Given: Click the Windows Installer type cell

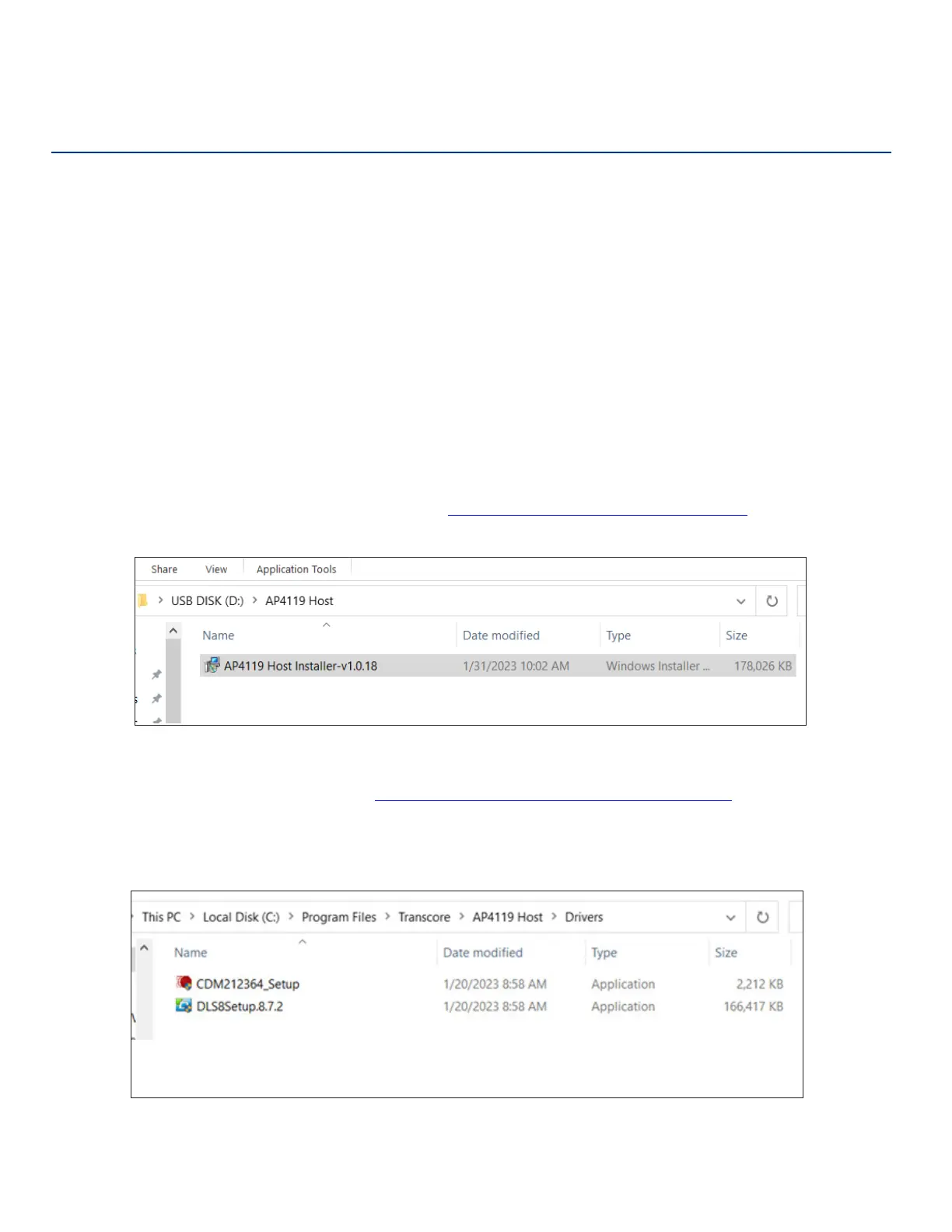Looking at the screenshot, I should pos(658,666).
